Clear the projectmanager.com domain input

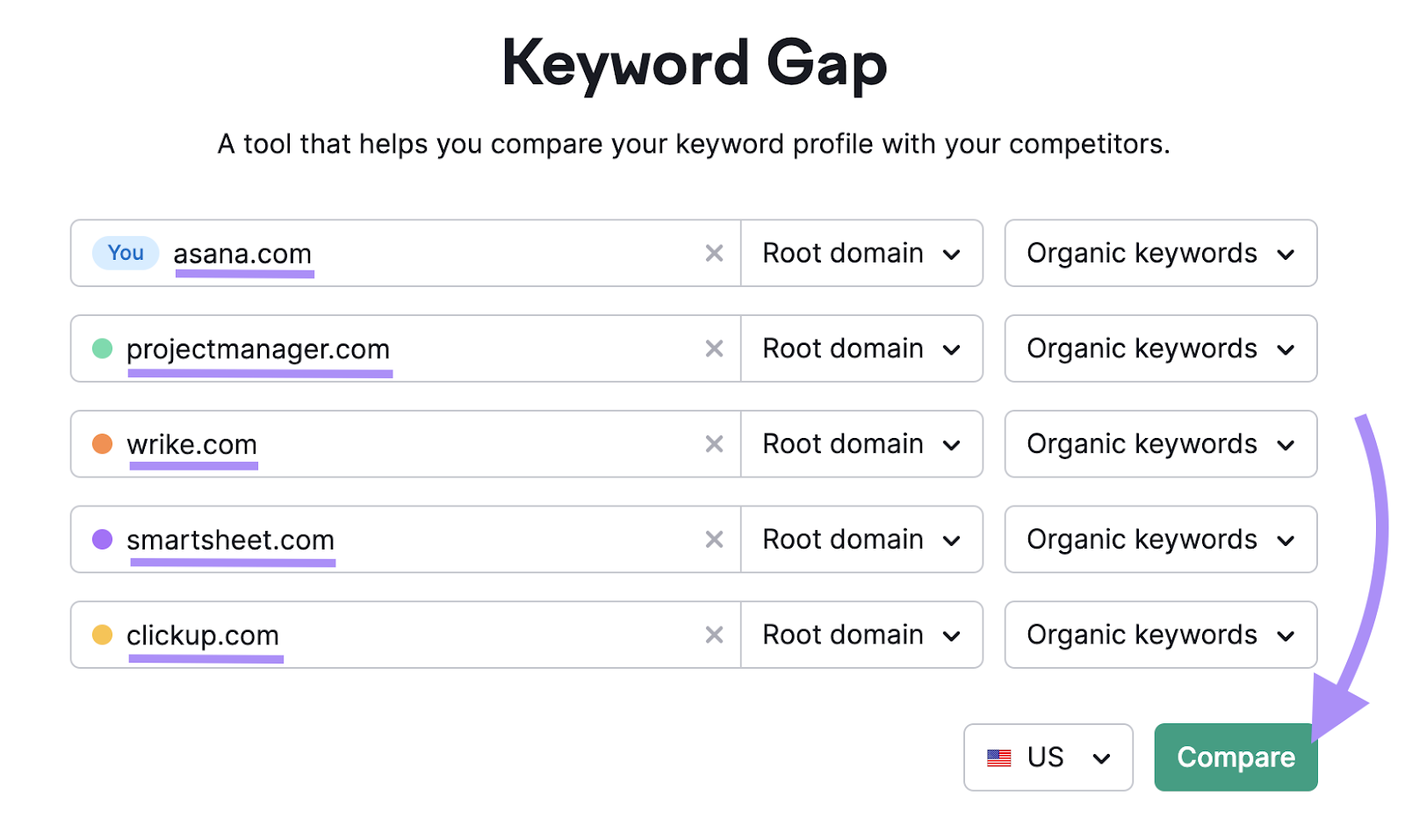[x=714, y=348]
